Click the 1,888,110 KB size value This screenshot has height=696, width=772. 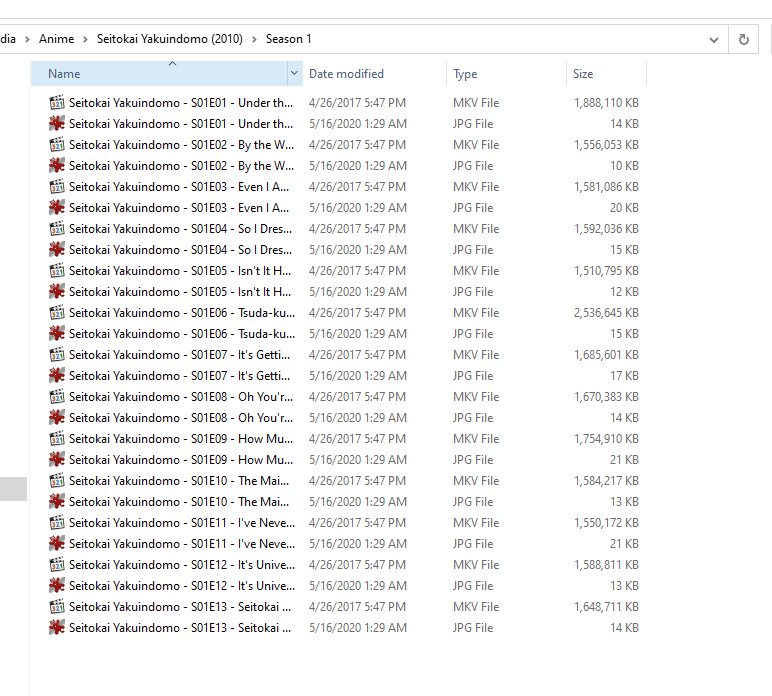pos(606,102)
